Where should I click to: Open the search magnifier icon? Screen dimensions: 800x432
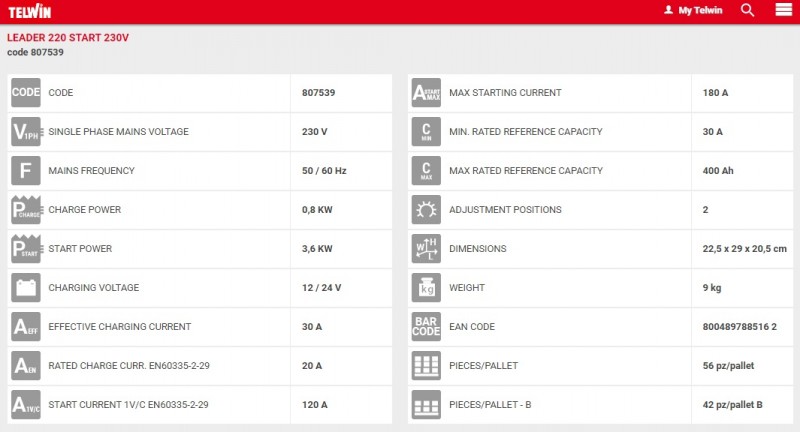pyautogui.click(x=747, y=10)
